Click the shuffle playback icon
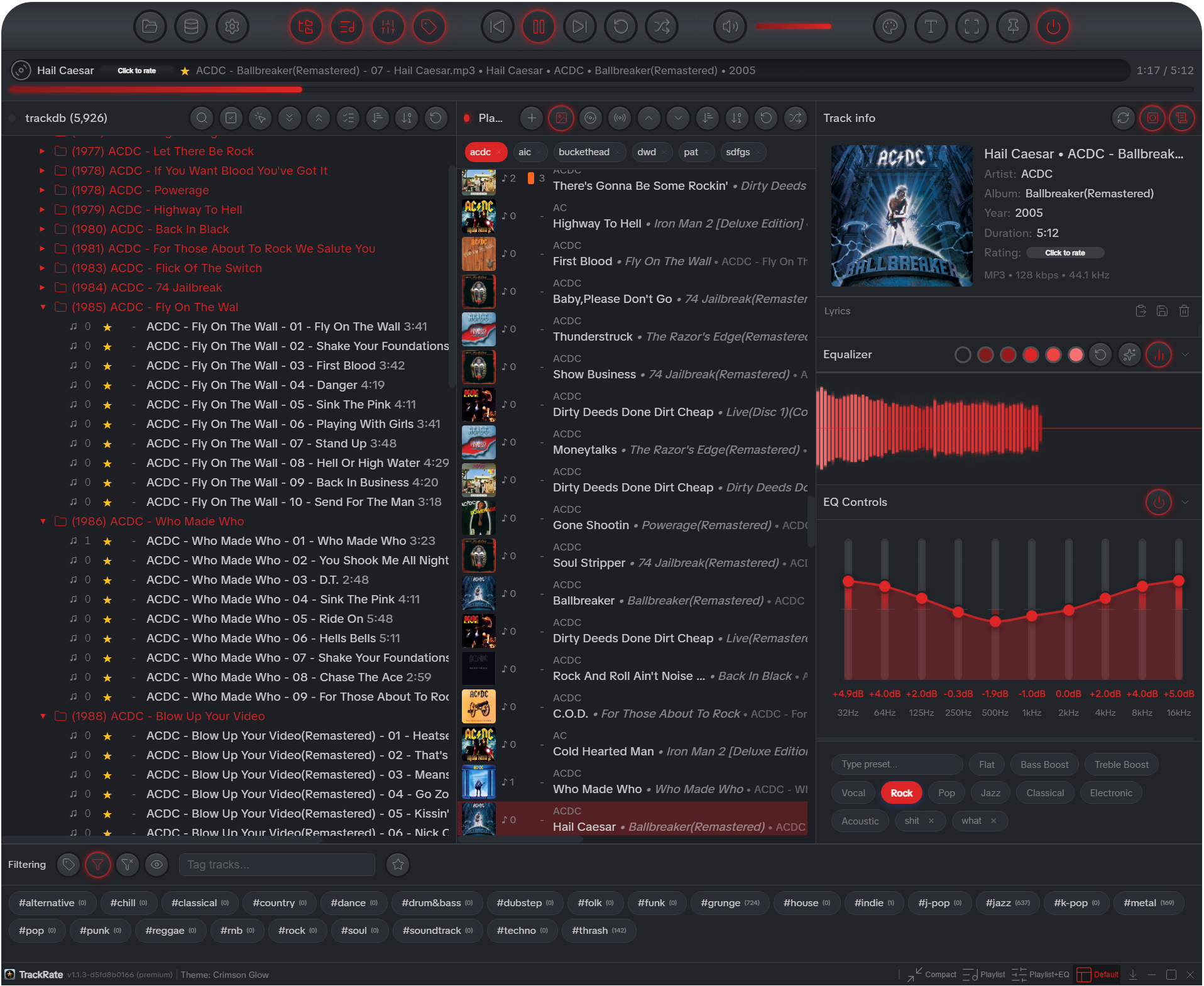This screenshot has width=1204, height=986. coord(662,26)
